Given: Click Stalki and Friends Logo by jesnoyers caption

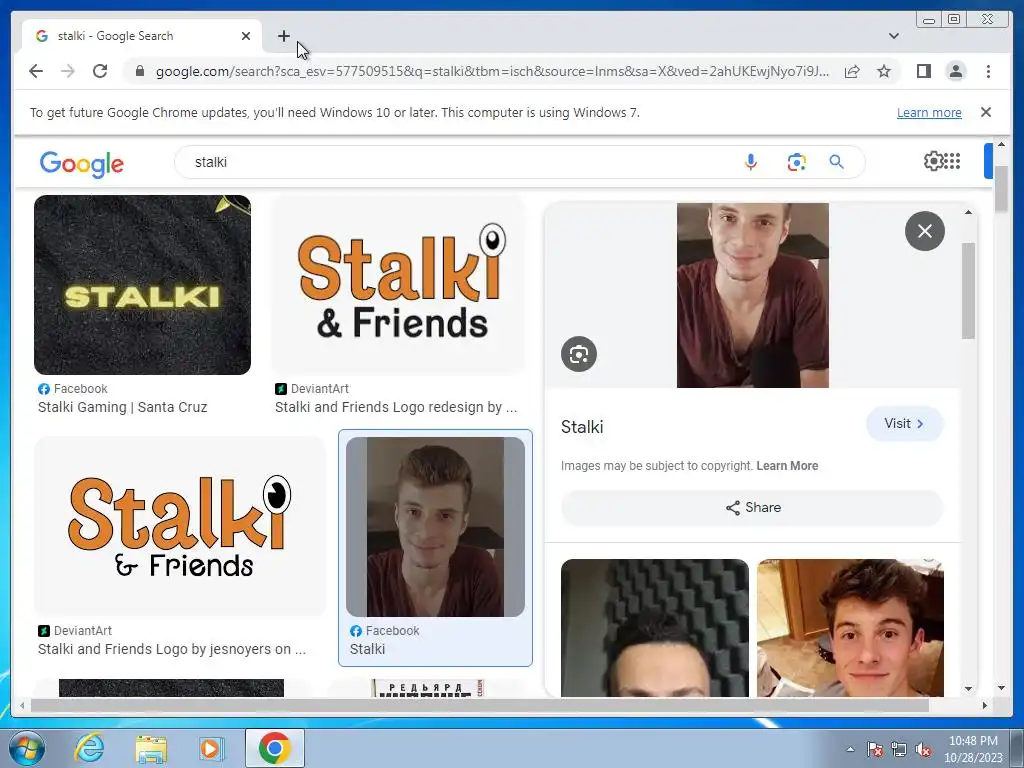Looking at the screenshot, I should [172, 649].
